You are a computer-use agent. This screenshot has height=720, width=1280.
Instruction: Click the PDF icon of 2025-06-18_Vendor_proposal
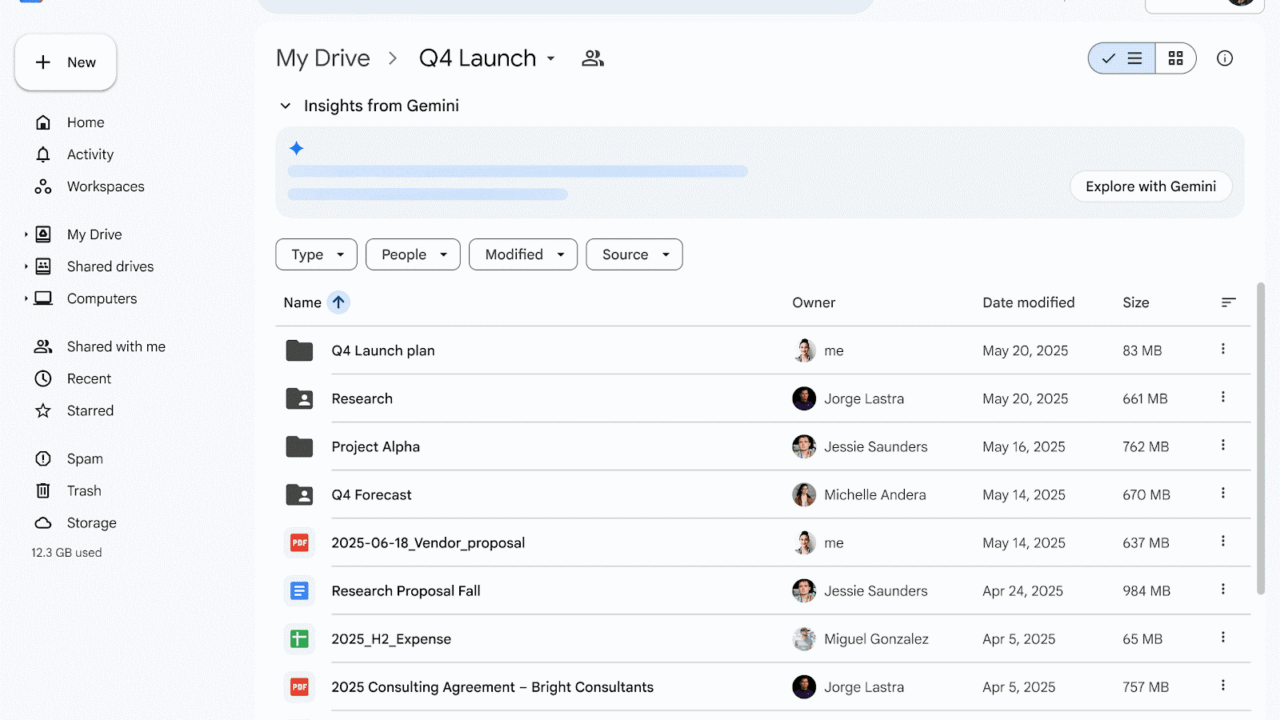pyautogui.click(x=299, y=542)
